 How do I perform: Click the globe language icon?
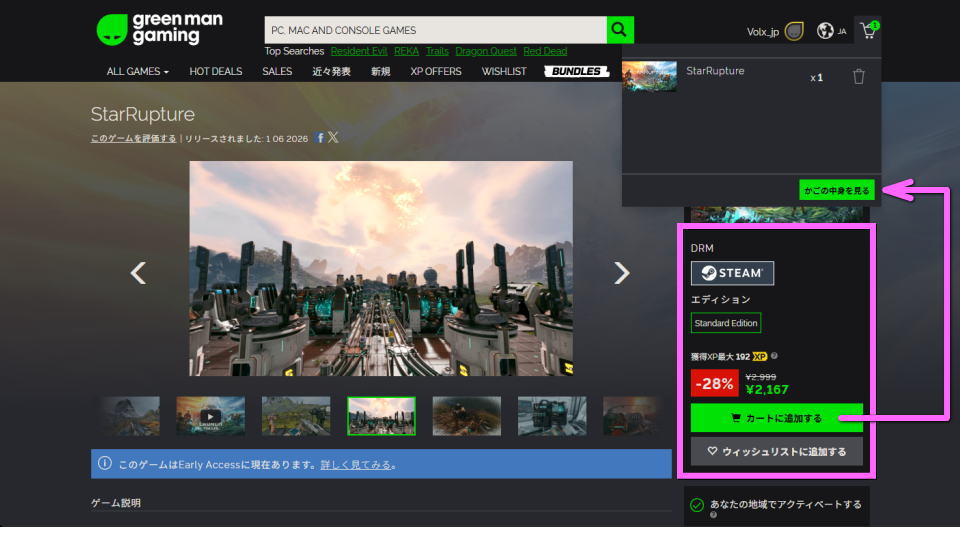(x=825, y=31)
